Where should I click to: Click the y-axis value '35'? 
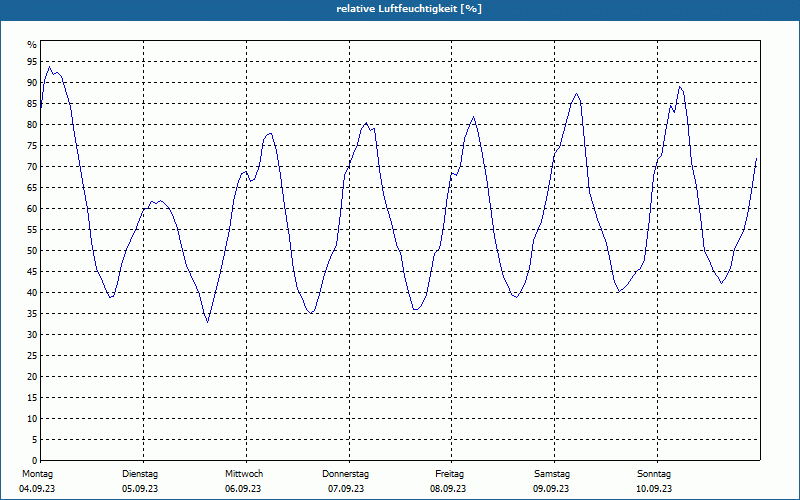[32, 314]
